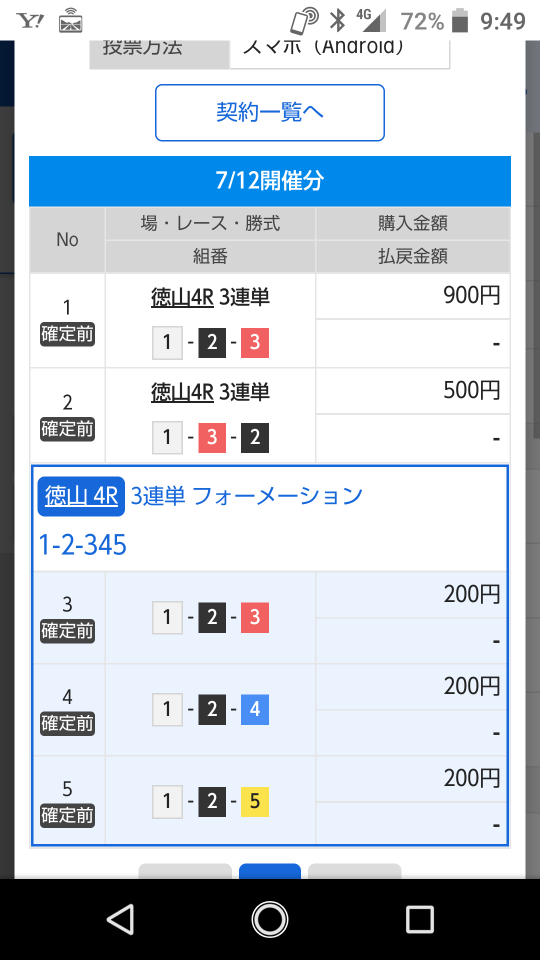Screen dimensions: 540x960
Task: Tap the grey pagination button at bottom right
Action: pos(354,871)
